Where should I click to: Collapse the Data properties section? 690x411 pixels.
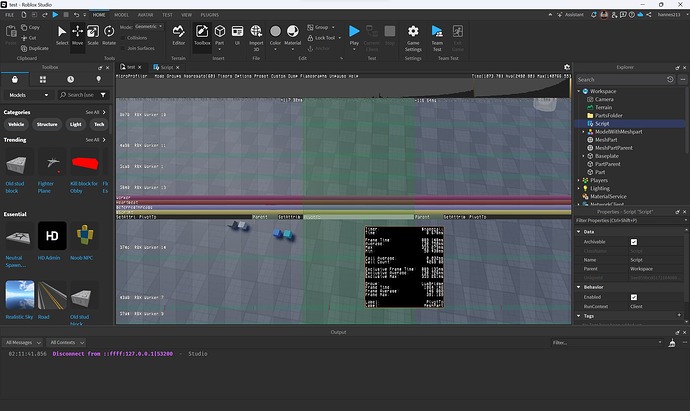pos(578,231)
